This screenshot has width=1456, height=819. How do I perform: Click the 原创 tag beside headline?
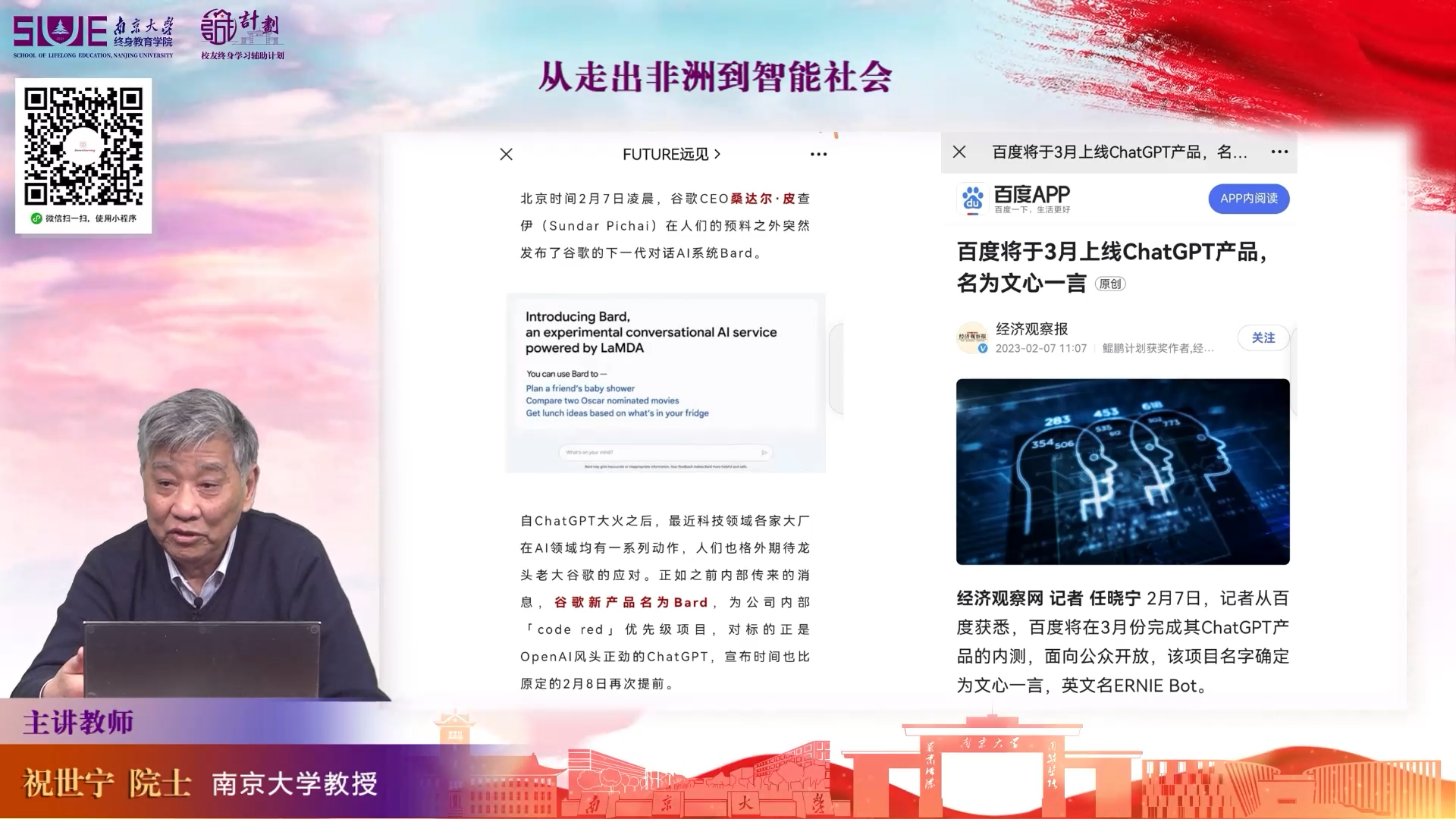point(1110,284)
